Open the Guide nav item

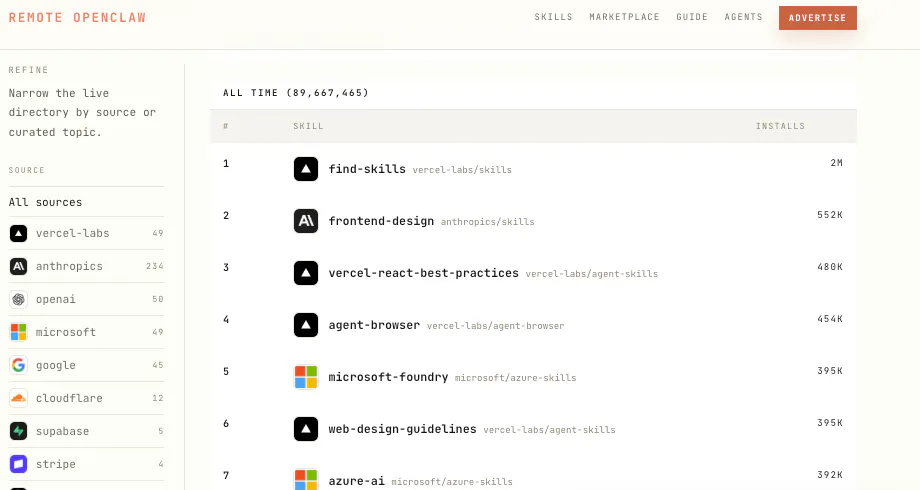[x=692, y=17]
